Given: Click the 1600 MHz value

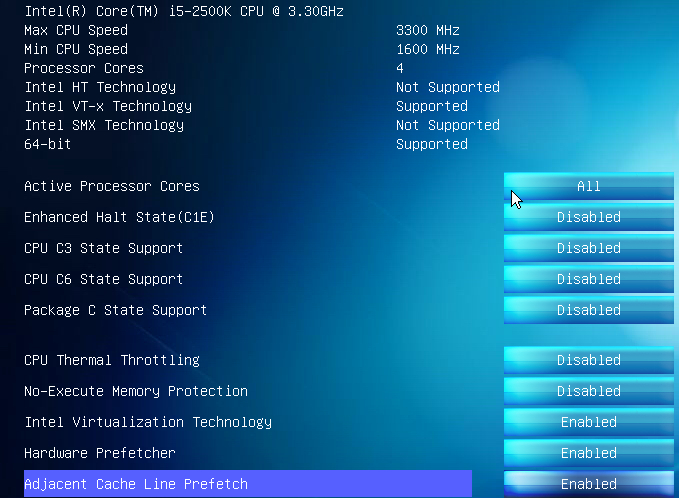Looking at the screenshot, I should pyautogui.click(x=428, y=49).
